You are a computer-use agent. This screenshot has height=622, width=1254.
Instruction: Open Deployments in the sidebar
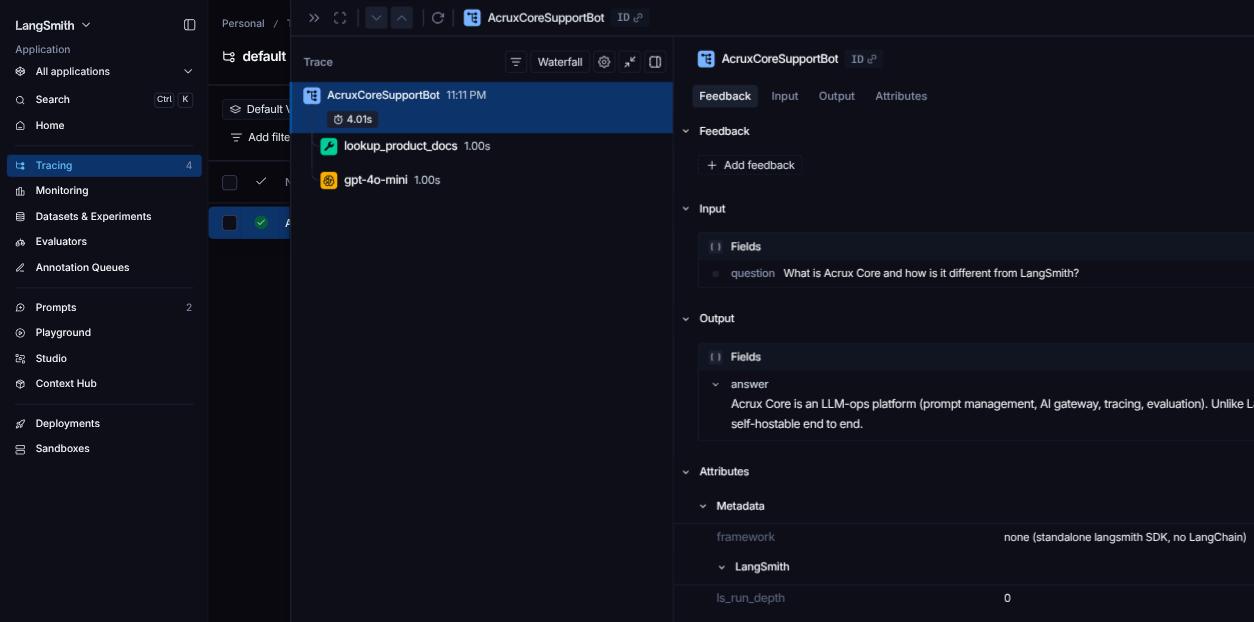[x=104, y=424]
